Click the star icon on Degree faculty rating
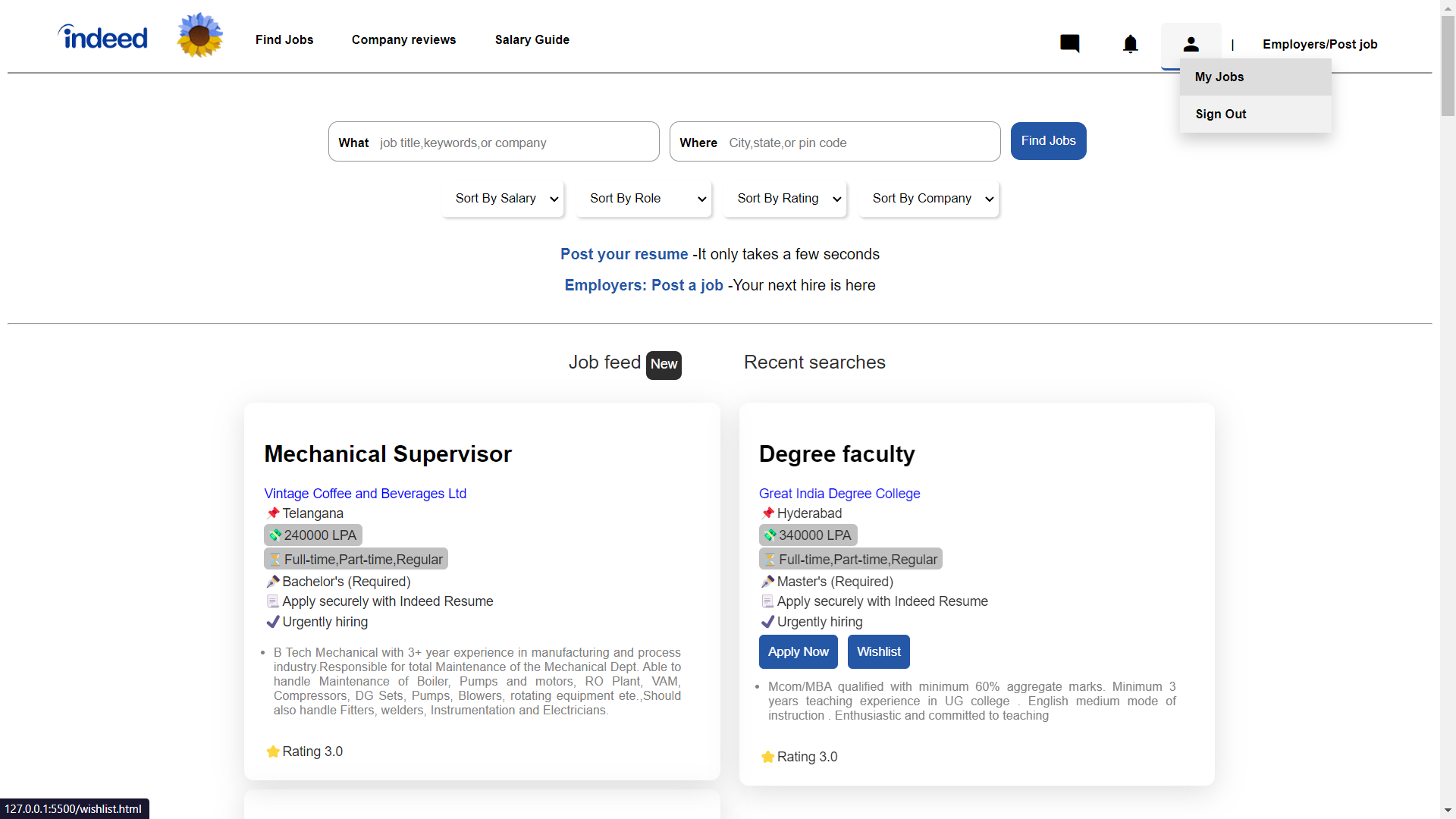The image size is (1456, 819). tap(767, 757)
